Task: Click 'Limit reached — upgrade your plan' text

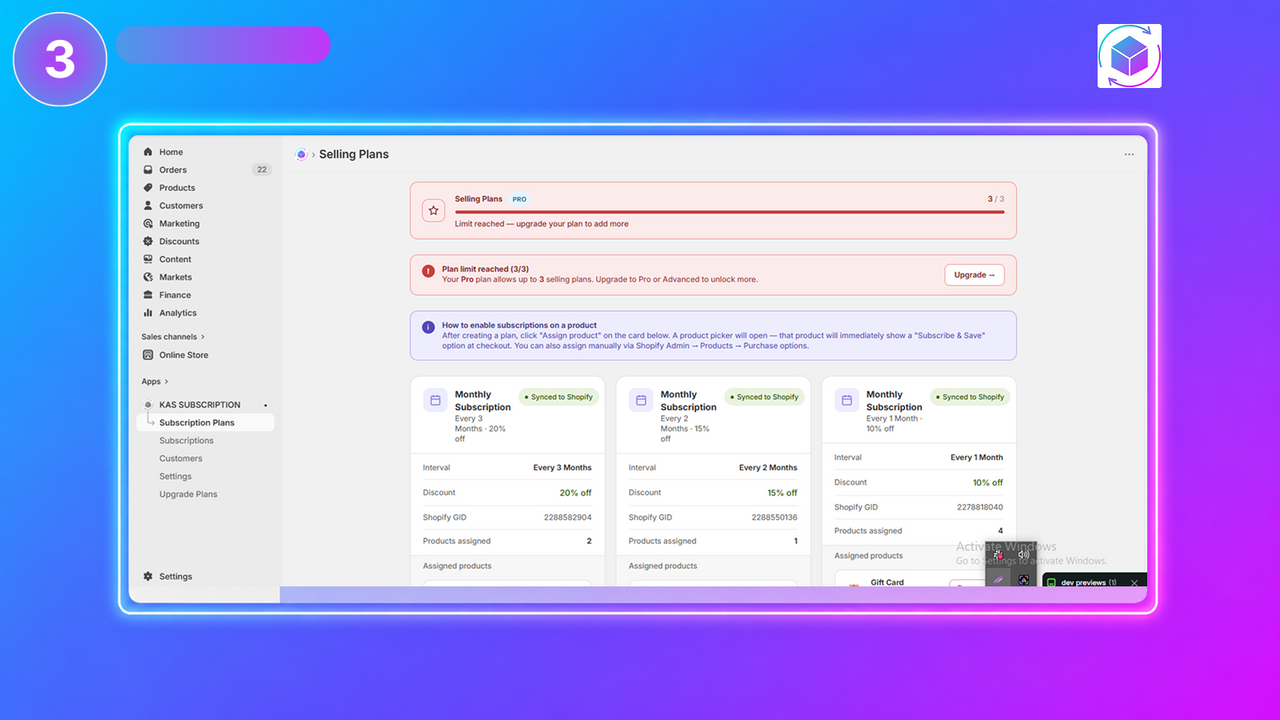Action: tap(542, 224)
